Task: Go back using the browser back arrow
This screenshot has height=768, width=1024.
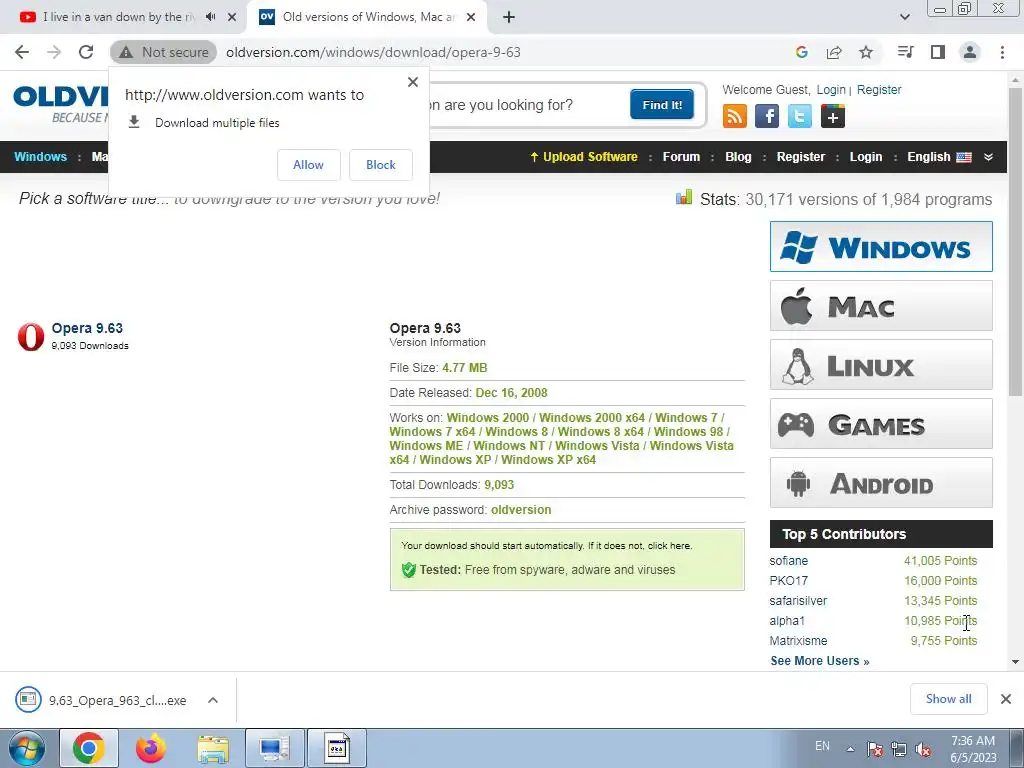Action: tap(22, 52)
